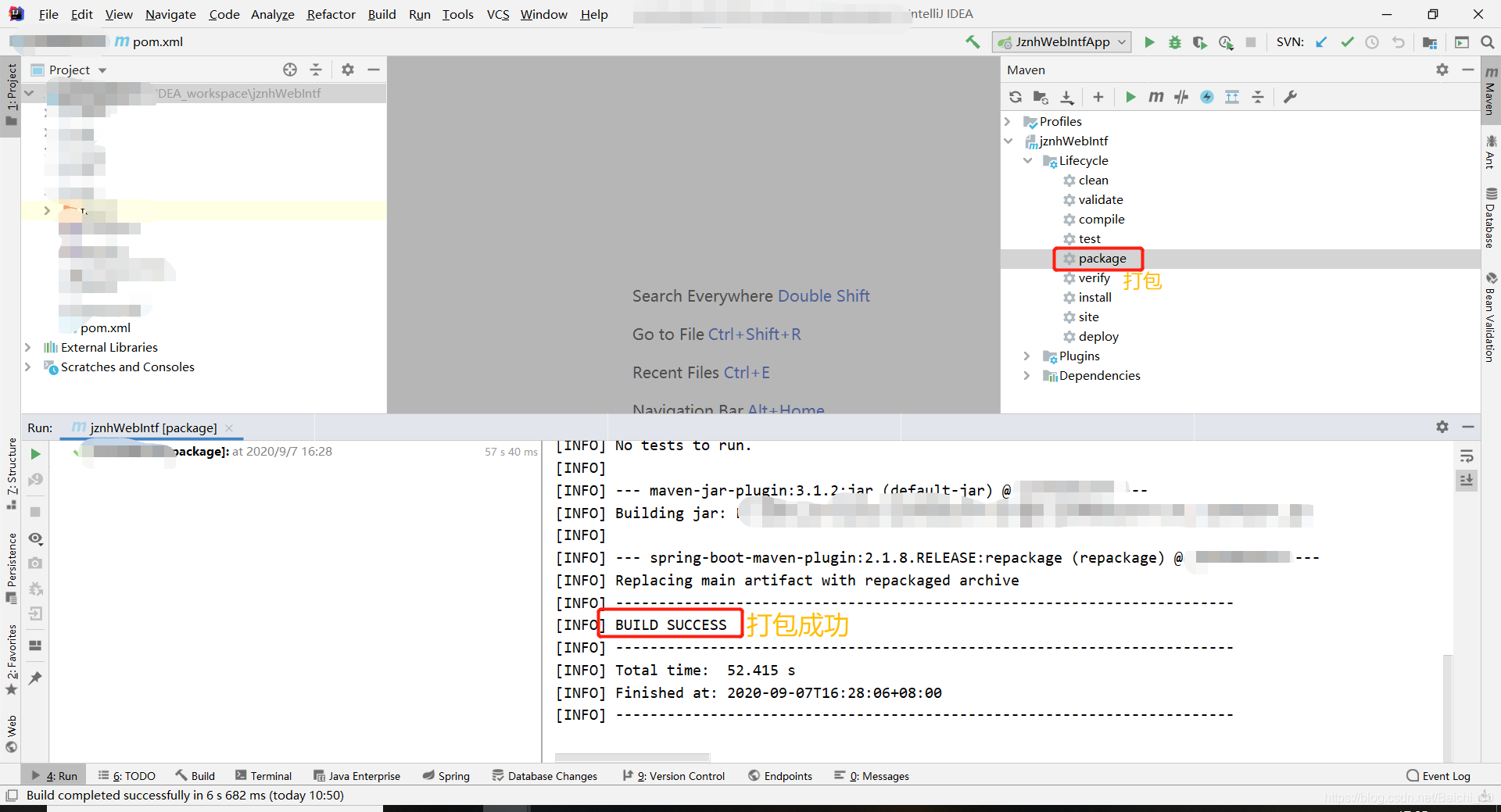Expand the Plugins node
The height and width of the screenshot is (812, 1501).
[x=1027, y=356]
